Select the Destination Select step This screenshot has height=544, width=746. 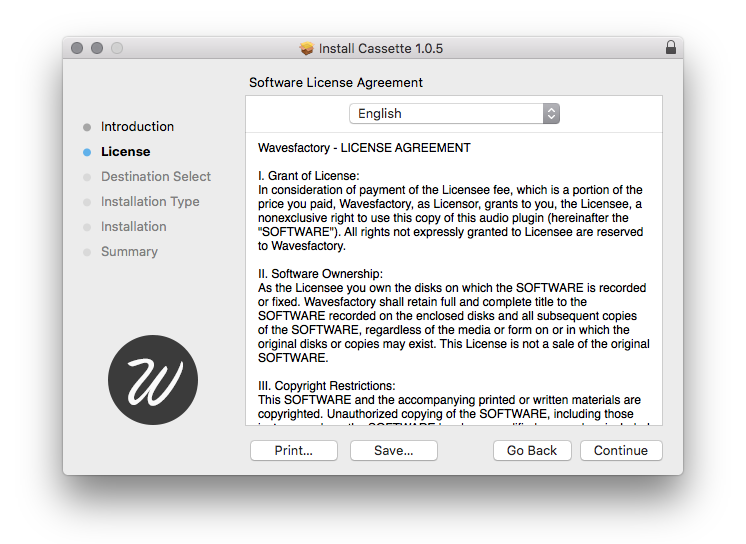pyautogui.click(x=156, y=177)
